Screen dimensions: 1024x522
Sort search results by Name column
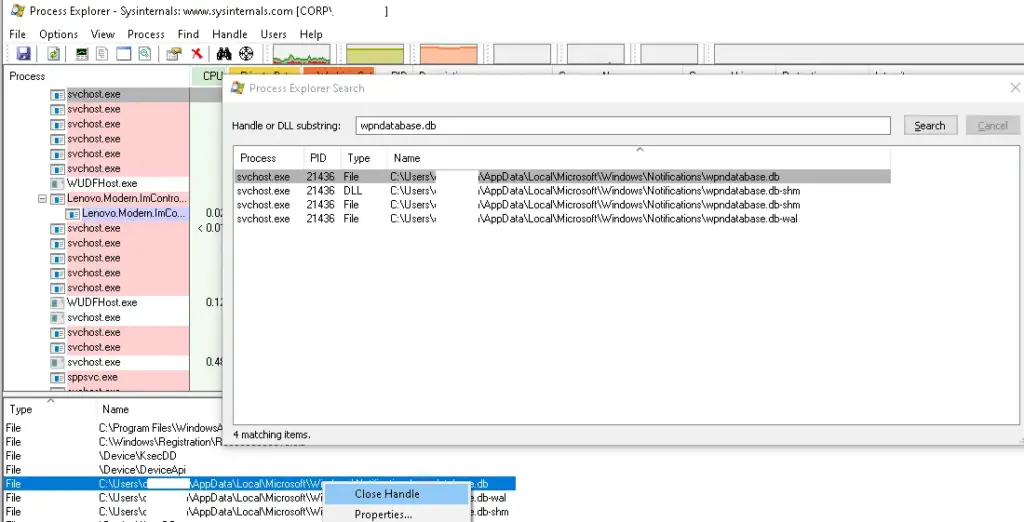(638, 158)
